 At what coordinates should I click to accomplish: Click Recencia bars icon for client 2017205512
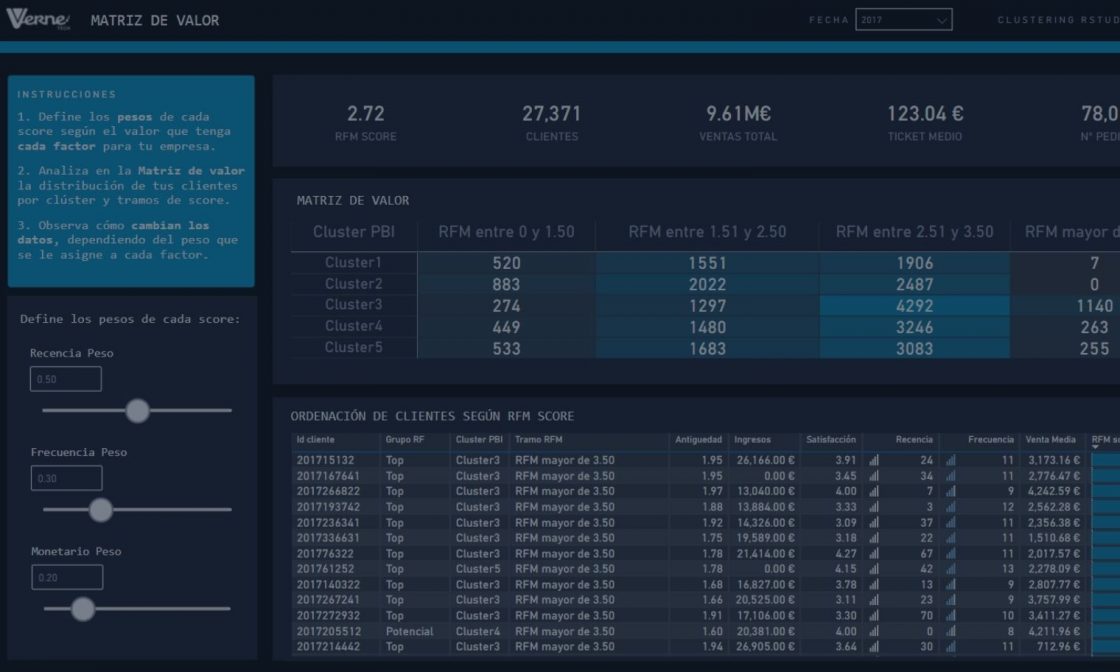(874, 632)
